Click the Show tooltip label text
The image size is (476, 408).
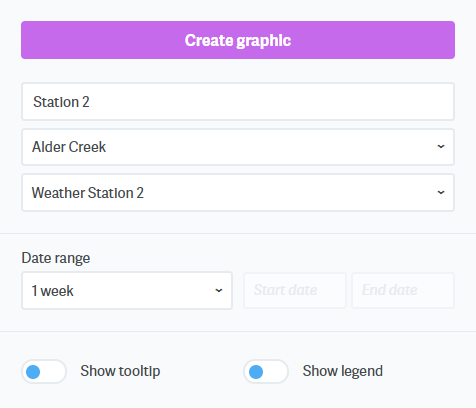[x=120, y=371]
